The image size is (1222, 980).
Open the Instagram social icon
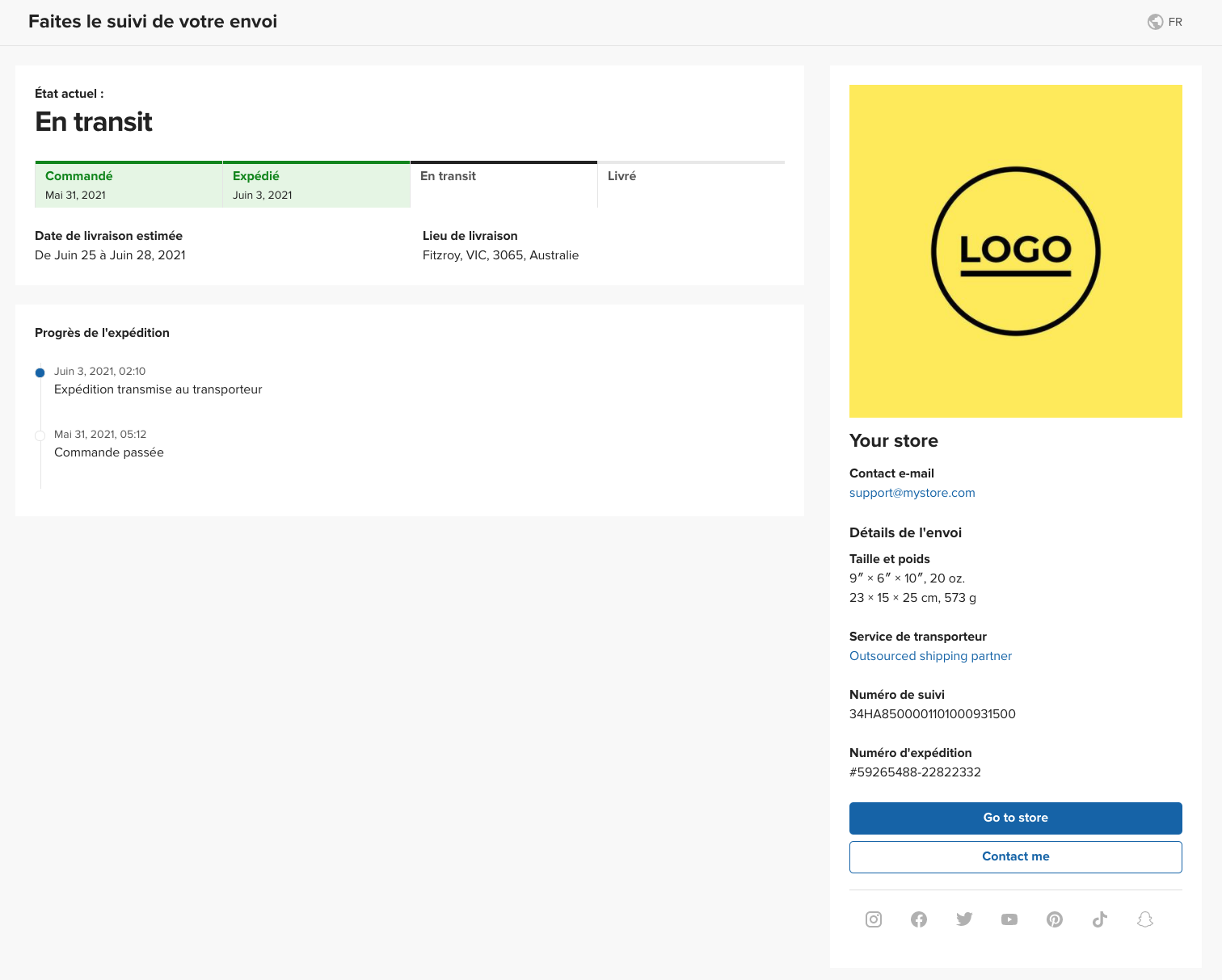point(874,919)
